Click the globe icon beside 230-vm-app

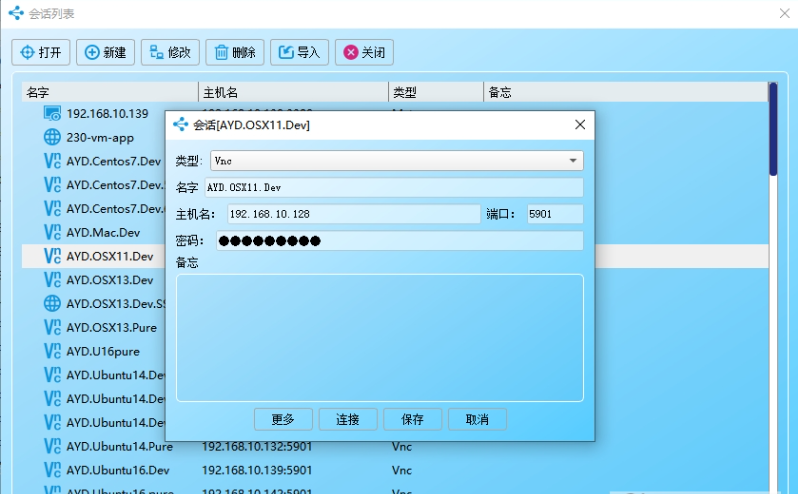coord(52,137)
